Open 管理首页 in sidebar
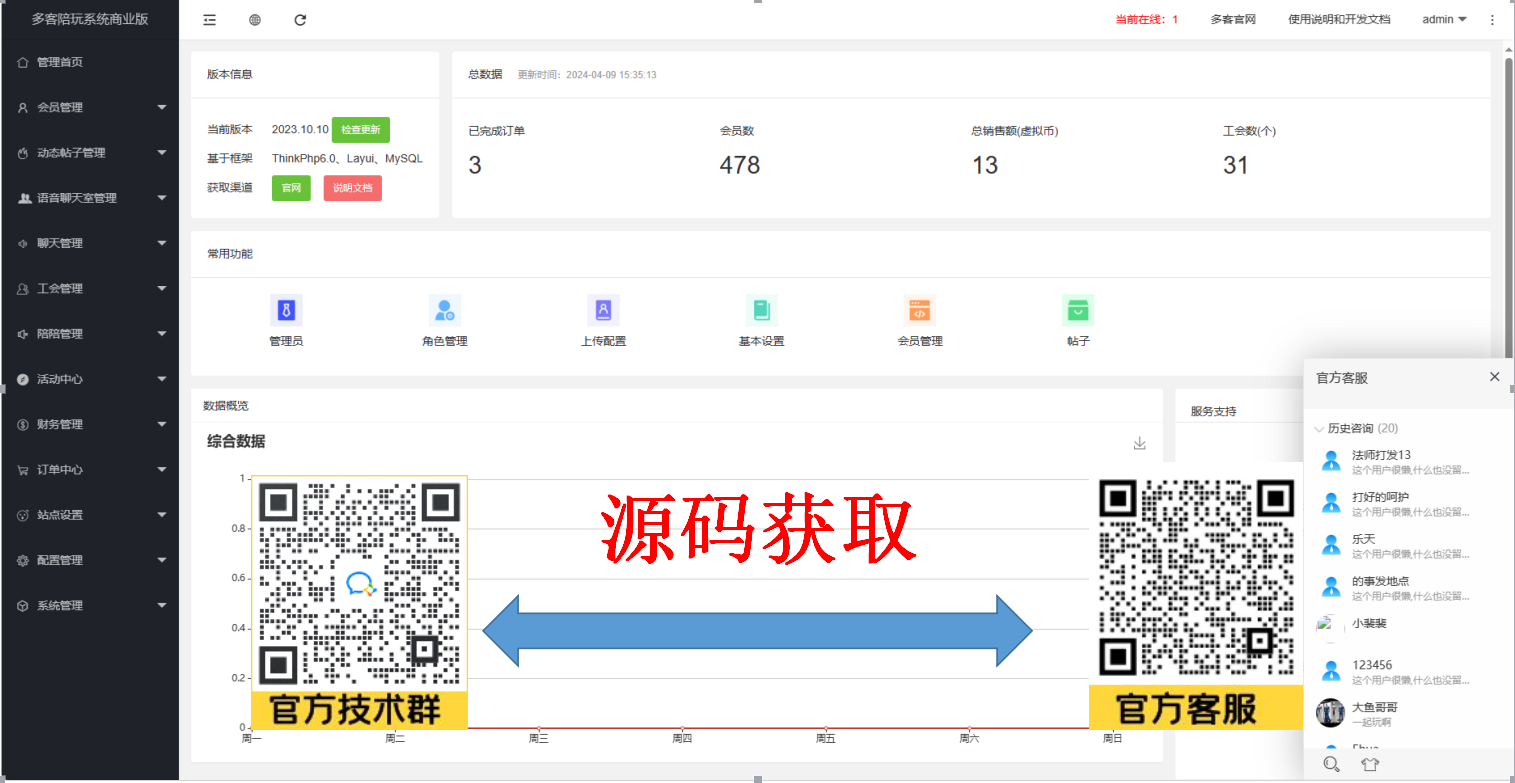 point(90,62)
